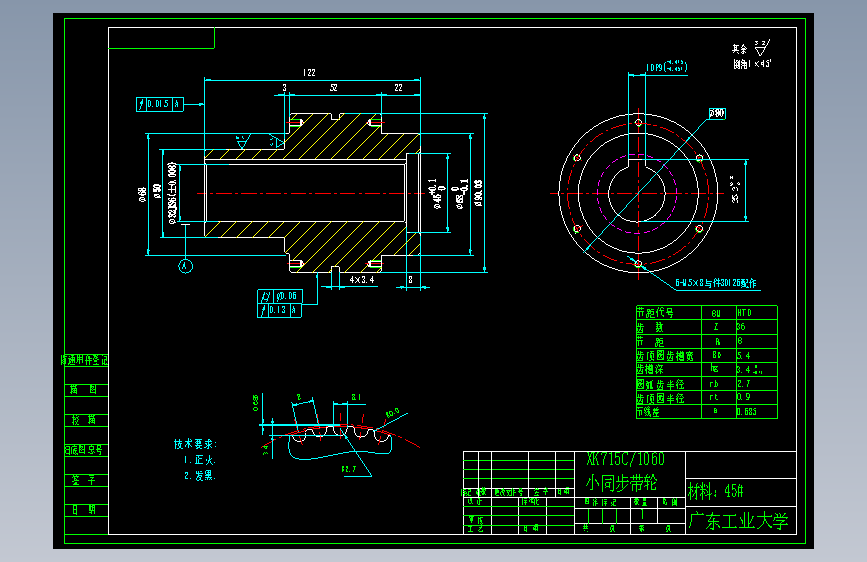Click the 6-M5×8 hole callout note

[715, 283]
